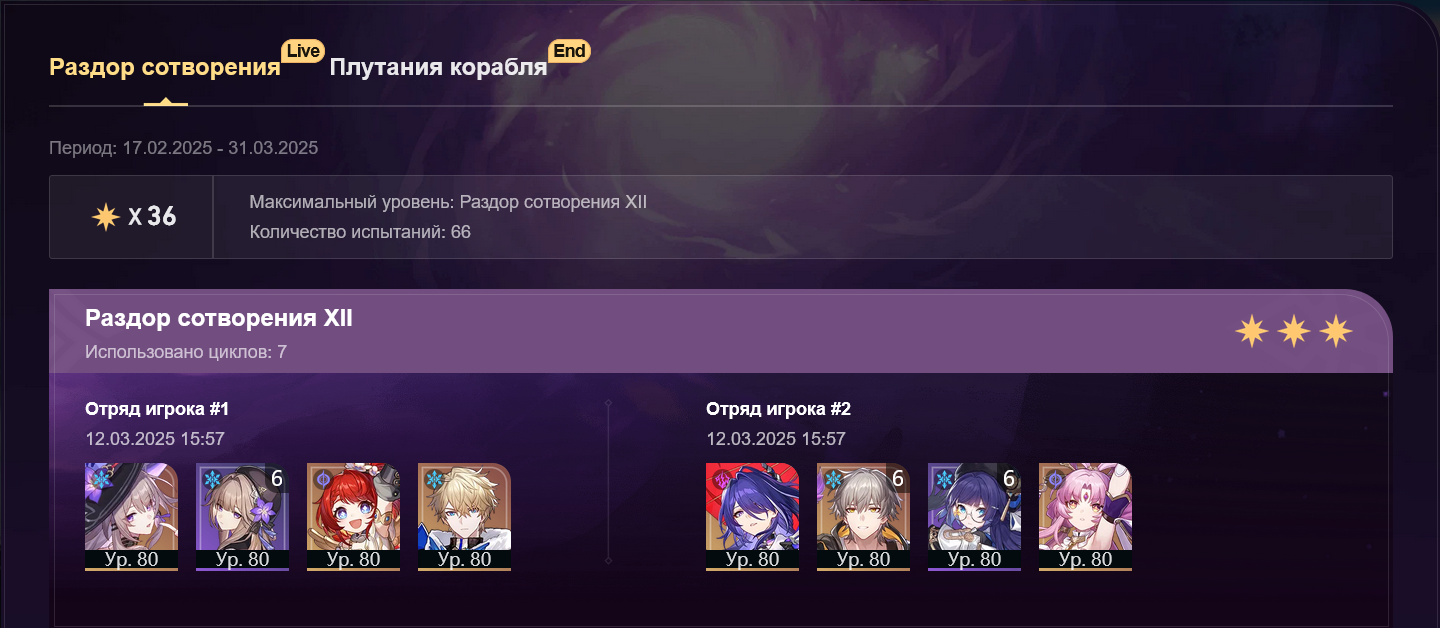
Task: Click the End badge on second tab
Action: tap(569, 51)
